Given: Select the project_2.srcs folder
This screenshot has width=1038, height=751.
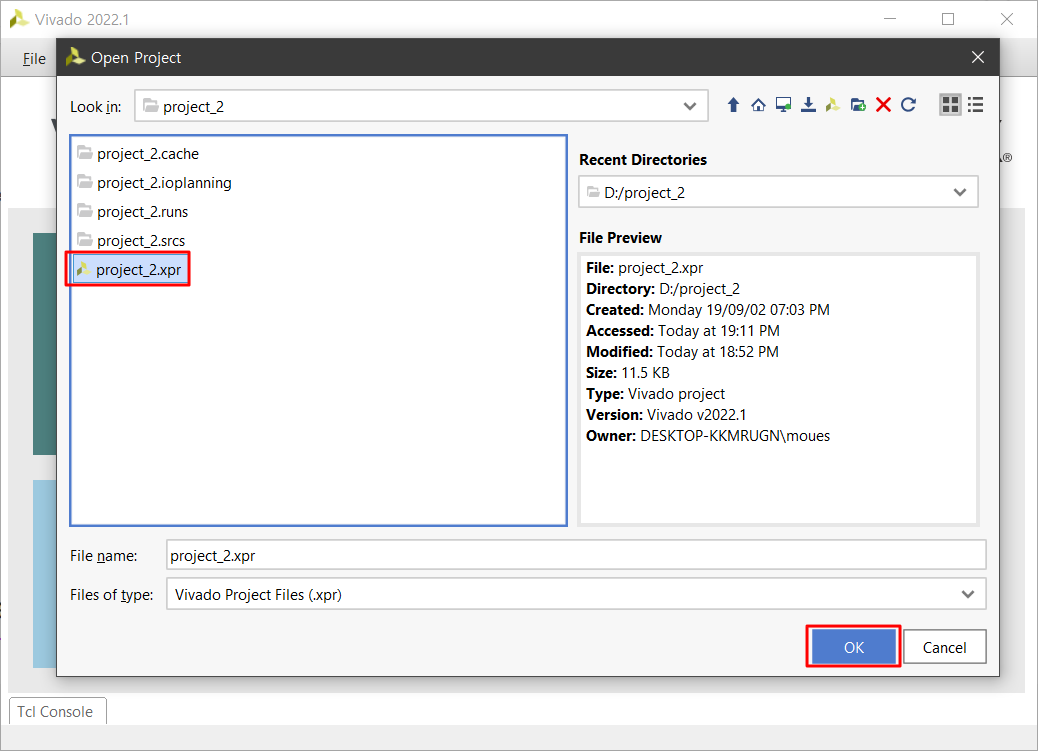Looking at the screenshot, I should pyautogui.click(x=141, y=241).
